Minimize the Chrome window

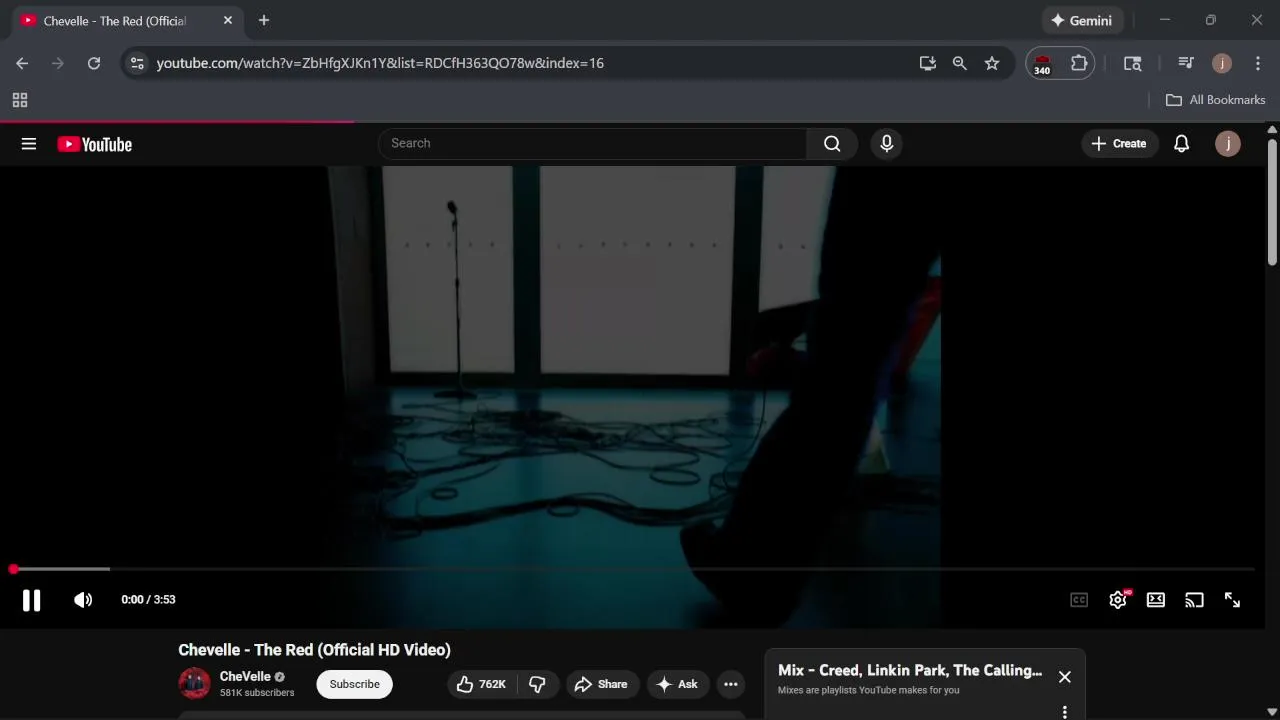pyautogui.click(x=1165, y=20)
